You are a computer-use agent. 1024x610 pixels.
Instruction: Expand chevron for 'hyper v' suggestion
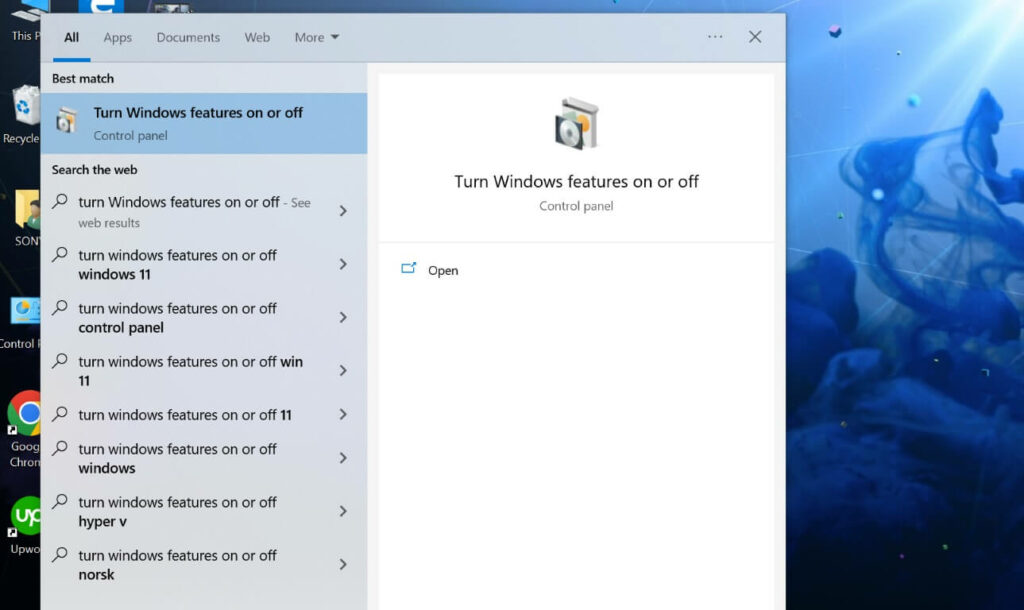(343, 511)
